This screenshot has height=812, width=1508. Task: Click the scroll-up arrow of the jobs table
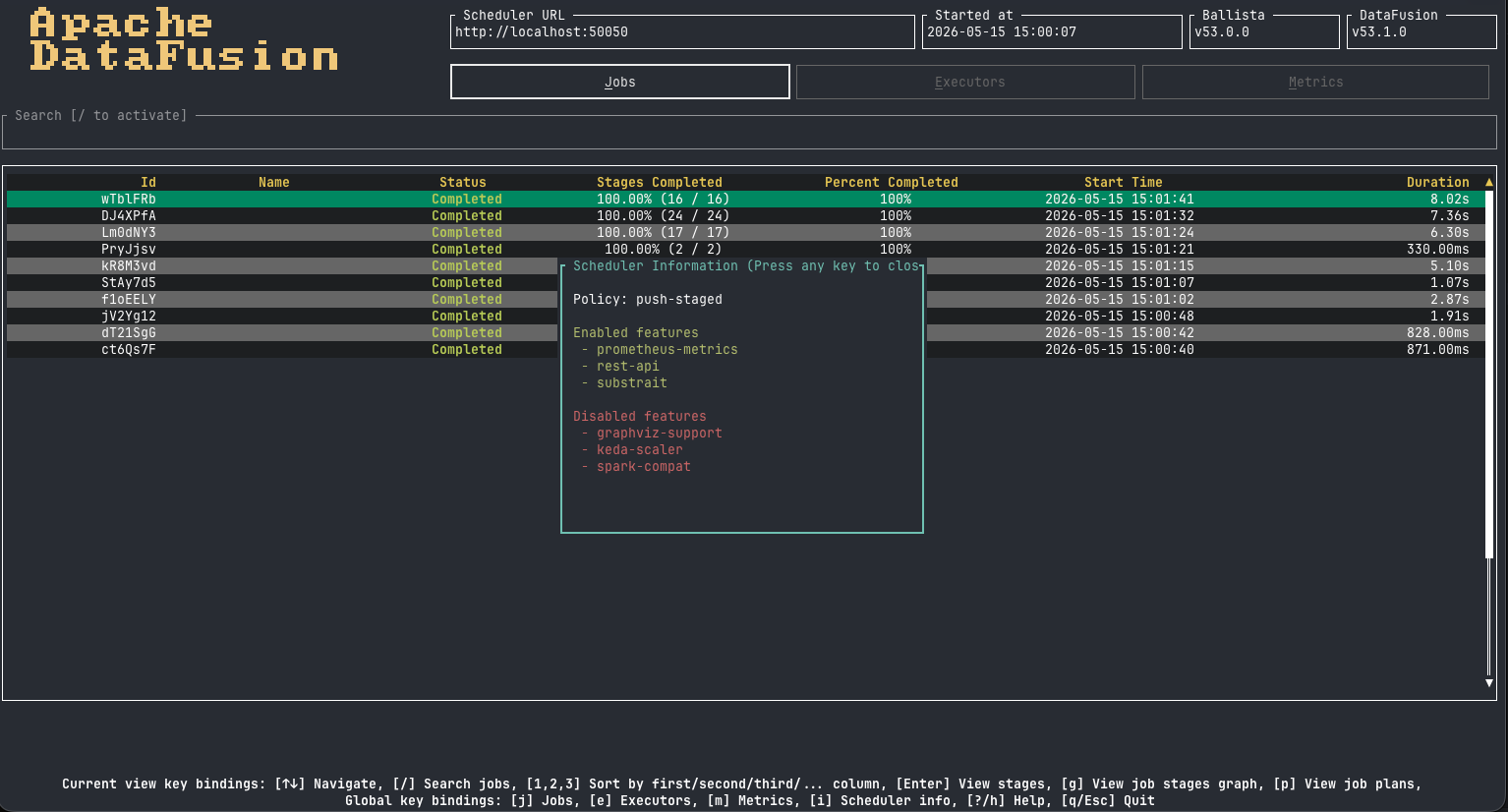[x=1489, y=182]
